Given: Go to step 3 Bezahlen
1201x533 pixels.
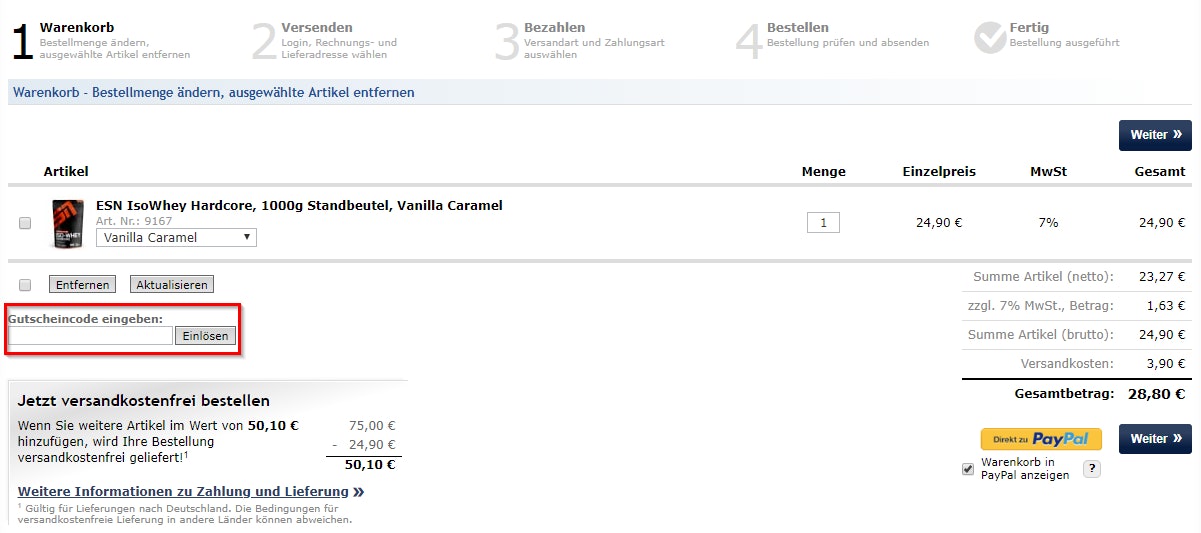Looking at the screenshot, I should tap(580, 41).
